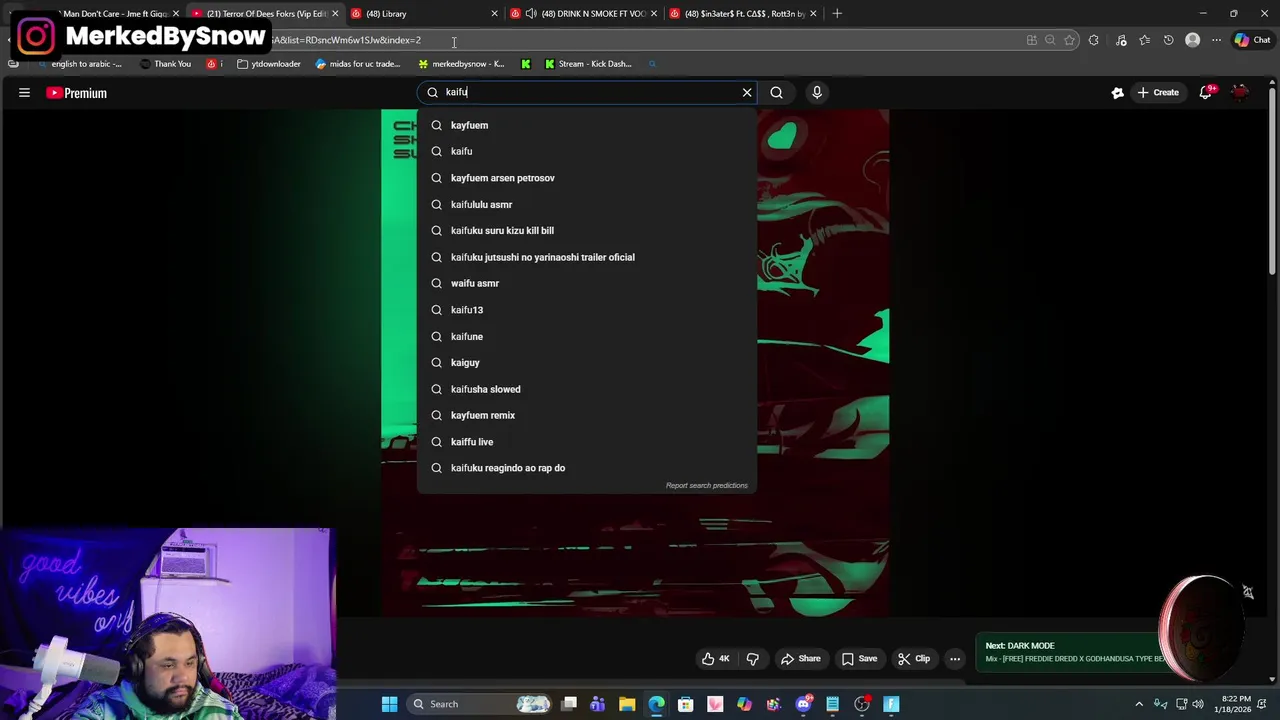The height and width of the screenshot is (720, 1280).
Task: Open File Explorer from the taskbar
Action: pos(627,704)
